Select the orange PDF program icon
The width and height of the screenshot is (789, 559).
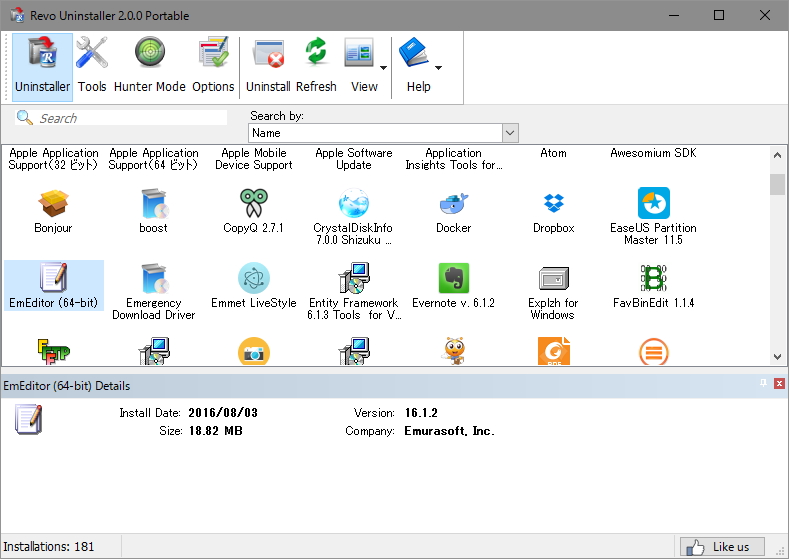pos(554,351)
